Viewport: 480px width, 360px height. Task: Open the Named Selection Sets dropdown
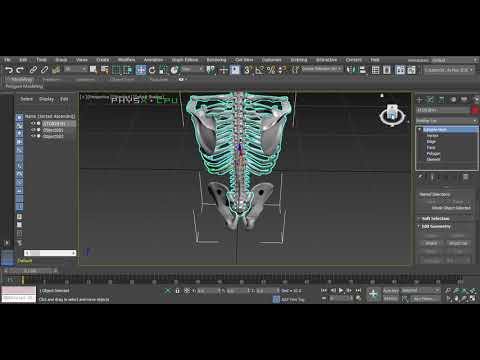(322, 69)
